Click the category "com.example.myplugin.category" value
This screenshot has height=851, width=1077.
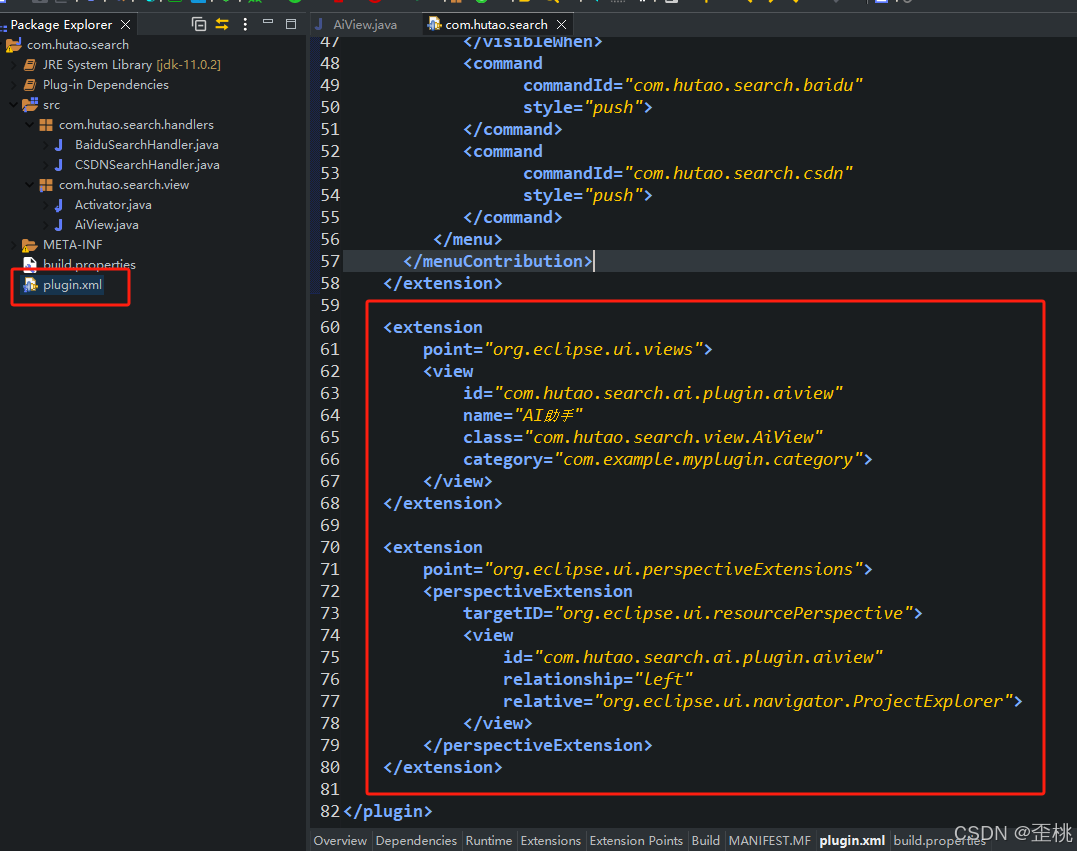point(708,459)
